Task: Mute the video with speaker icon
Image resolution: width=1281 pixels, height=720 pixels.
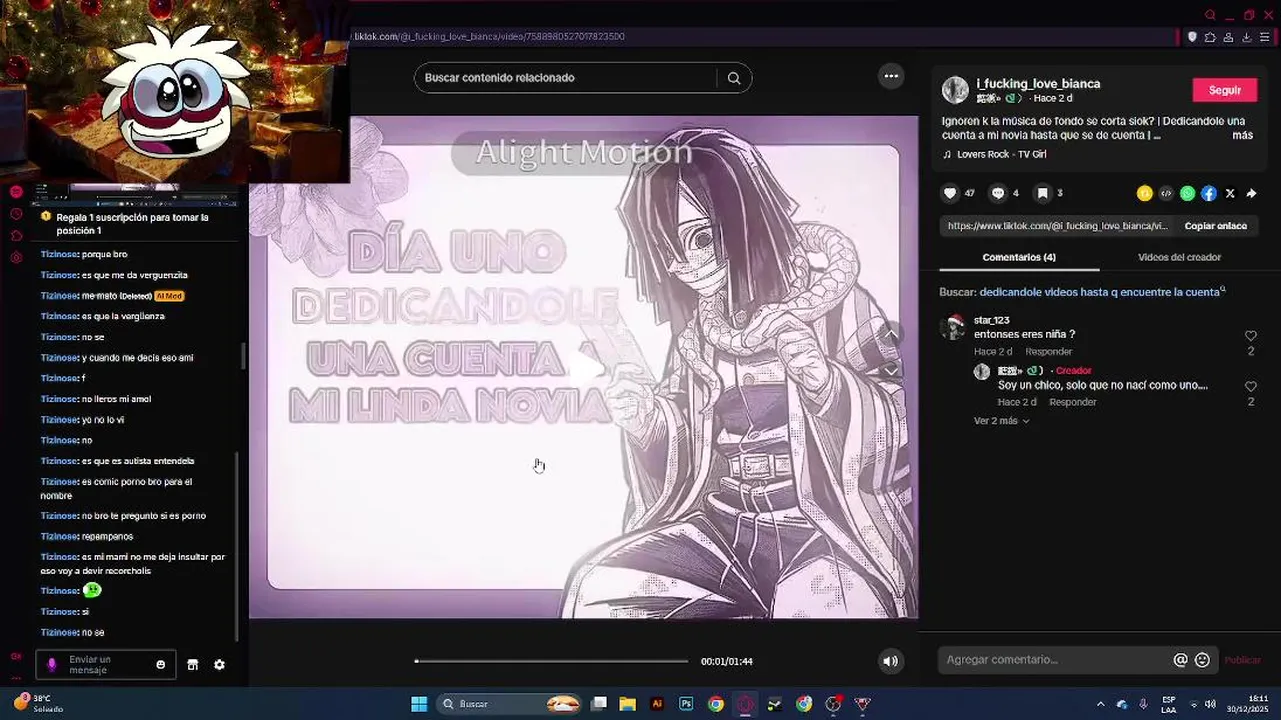Action: (x=890, y=661)
